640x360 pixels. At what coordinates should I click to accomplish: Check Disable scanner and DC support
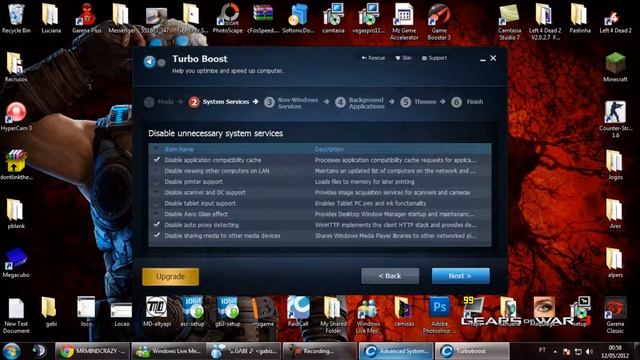pos(157,192)
